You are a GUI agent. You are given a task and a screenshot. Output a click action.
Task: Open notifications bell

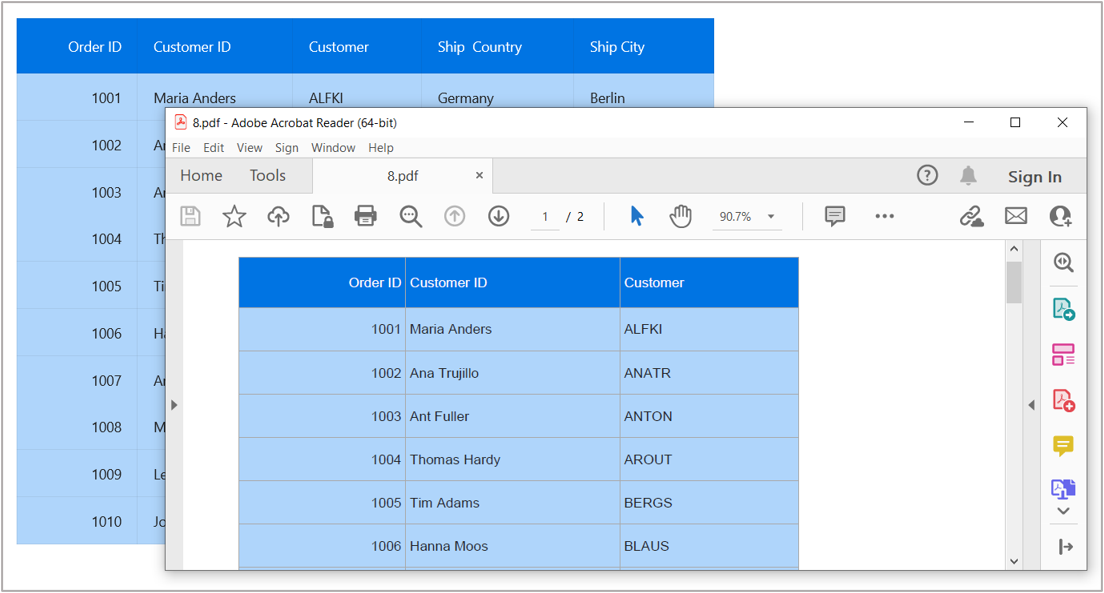pos(968,176)
